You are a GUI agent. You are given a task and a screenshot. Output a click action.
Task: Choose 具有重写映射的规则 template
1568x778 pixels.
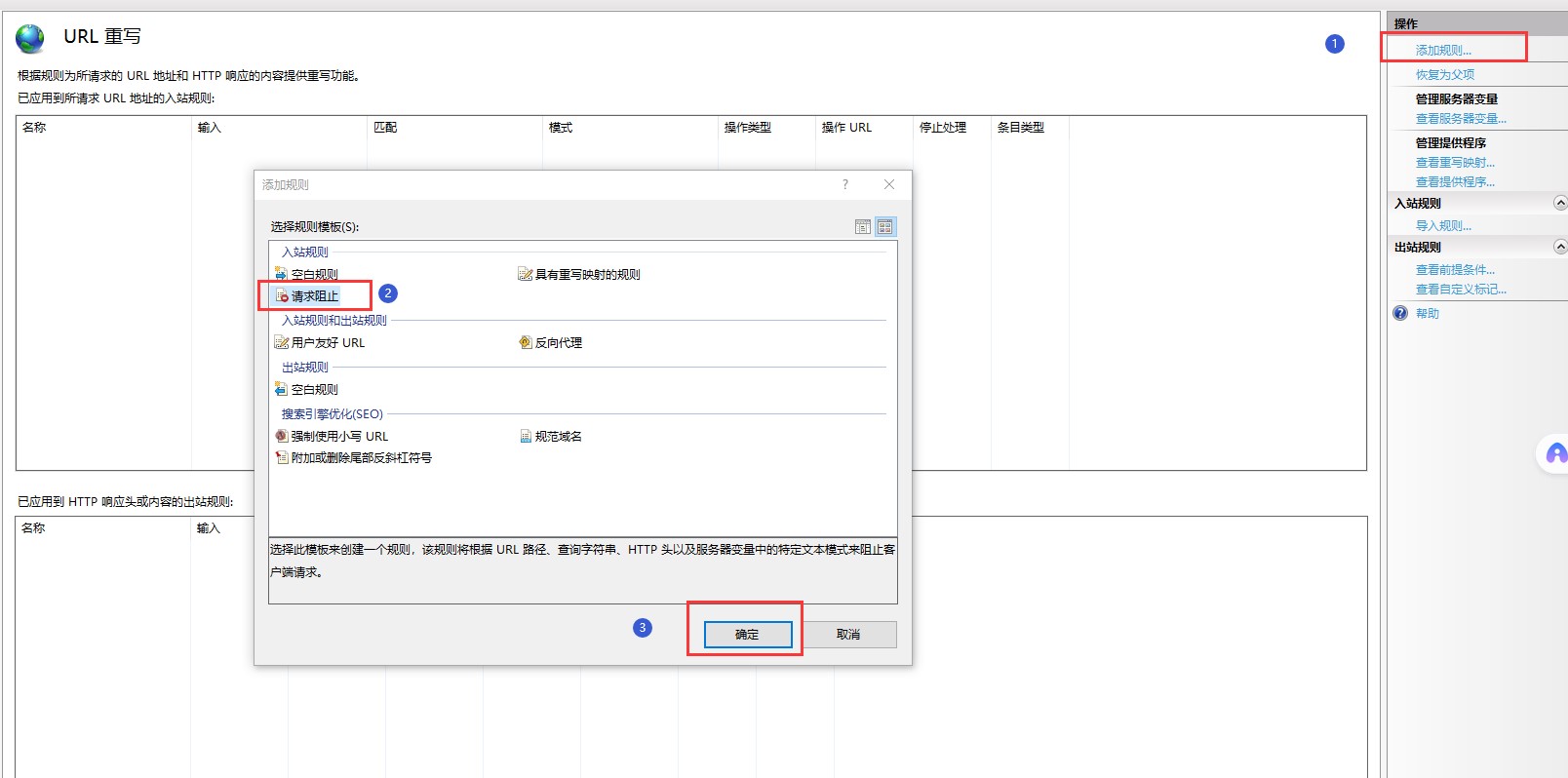tap(579, 274)
